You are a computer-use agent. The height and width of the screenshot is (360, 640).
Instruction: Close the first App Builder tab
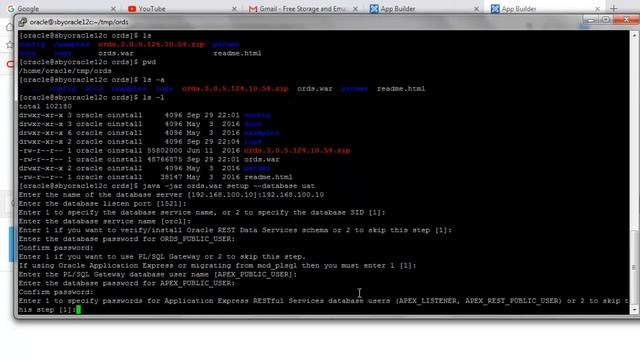(476, 9)
